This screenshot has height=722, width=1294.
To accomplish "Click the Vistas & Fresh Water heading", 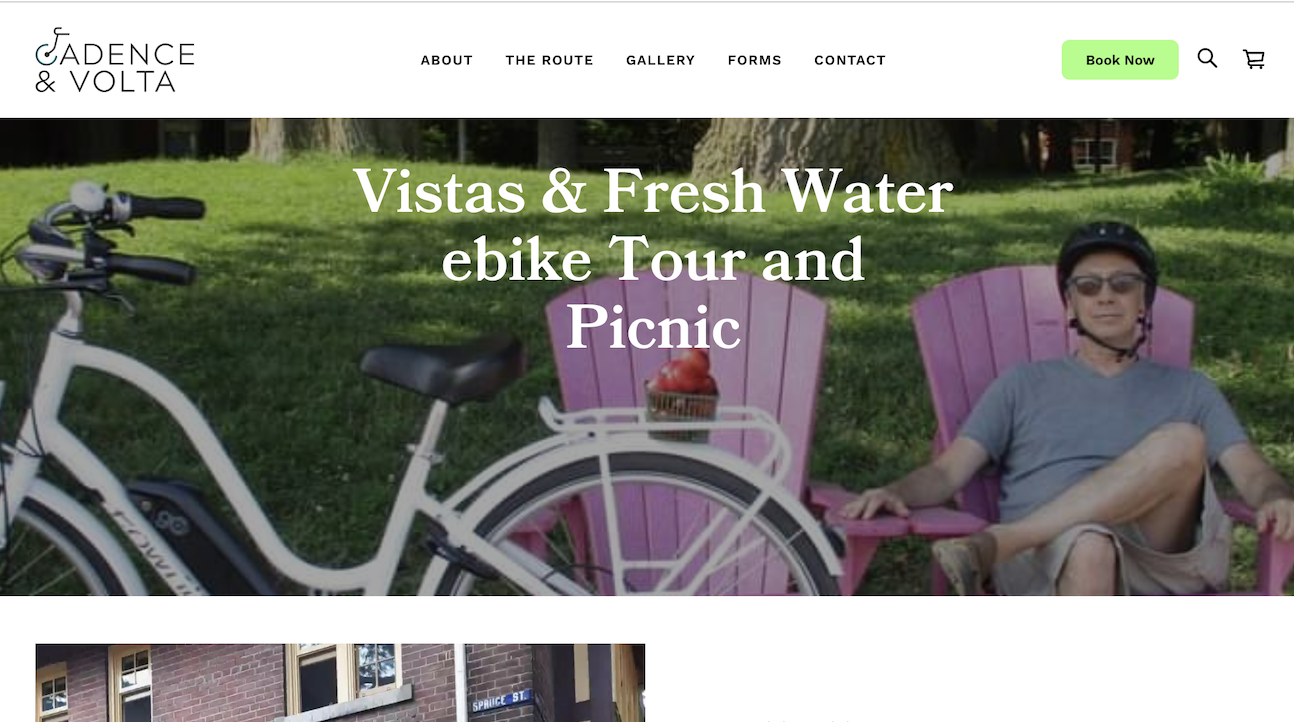I will (x=653, y=258).
